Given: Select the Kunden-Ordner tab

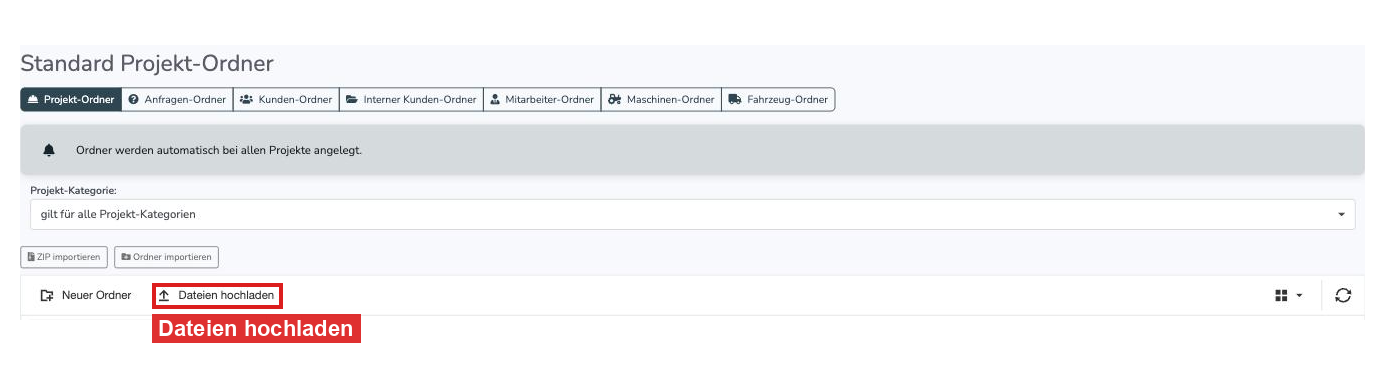Looking at the screenshot, I should pyautogui.click(x=286, y=99).
